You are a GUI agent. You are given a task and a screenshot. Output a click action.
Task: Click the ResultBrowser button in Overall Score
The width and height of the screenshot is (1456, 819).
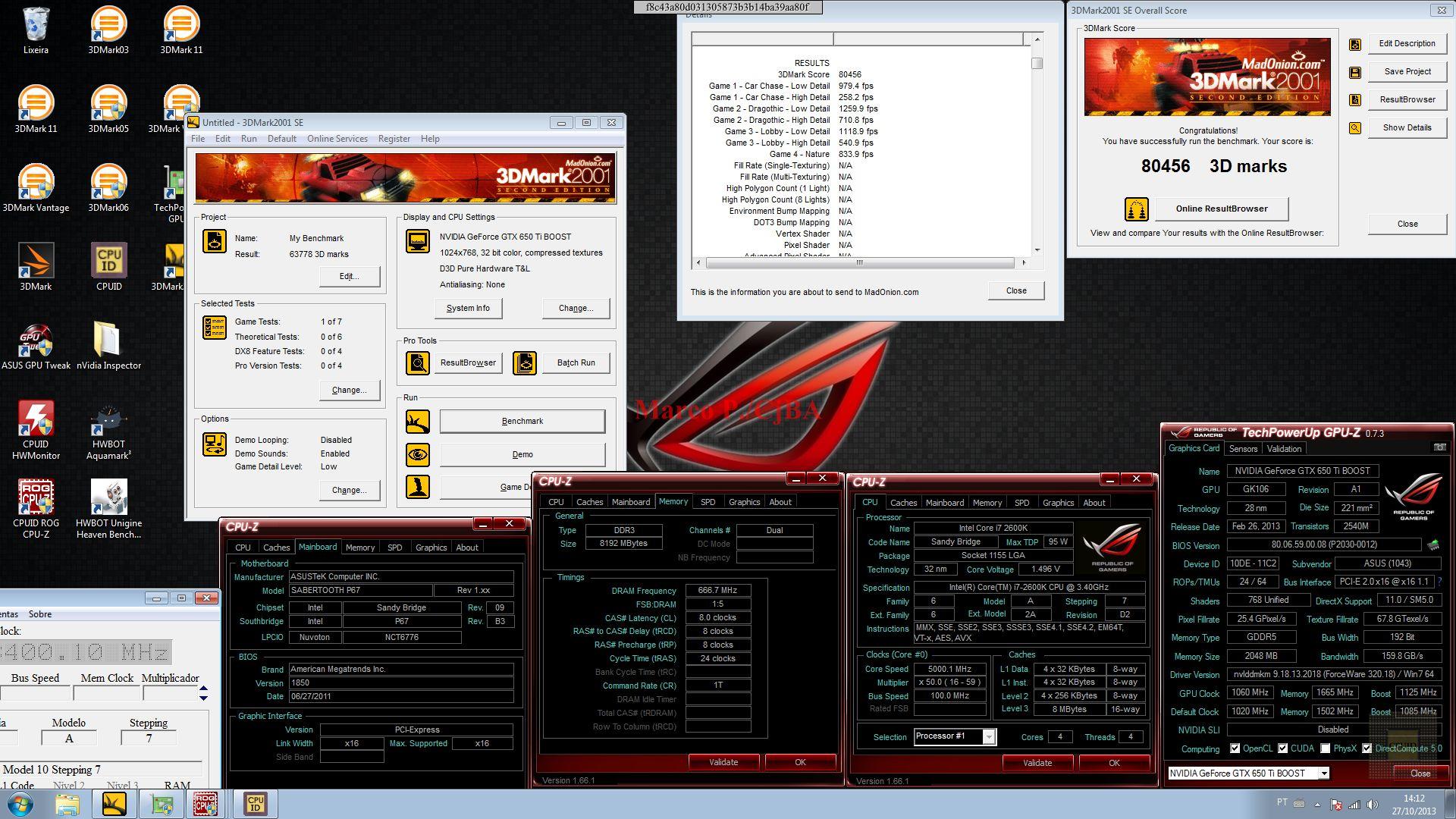coord(1407,100)
